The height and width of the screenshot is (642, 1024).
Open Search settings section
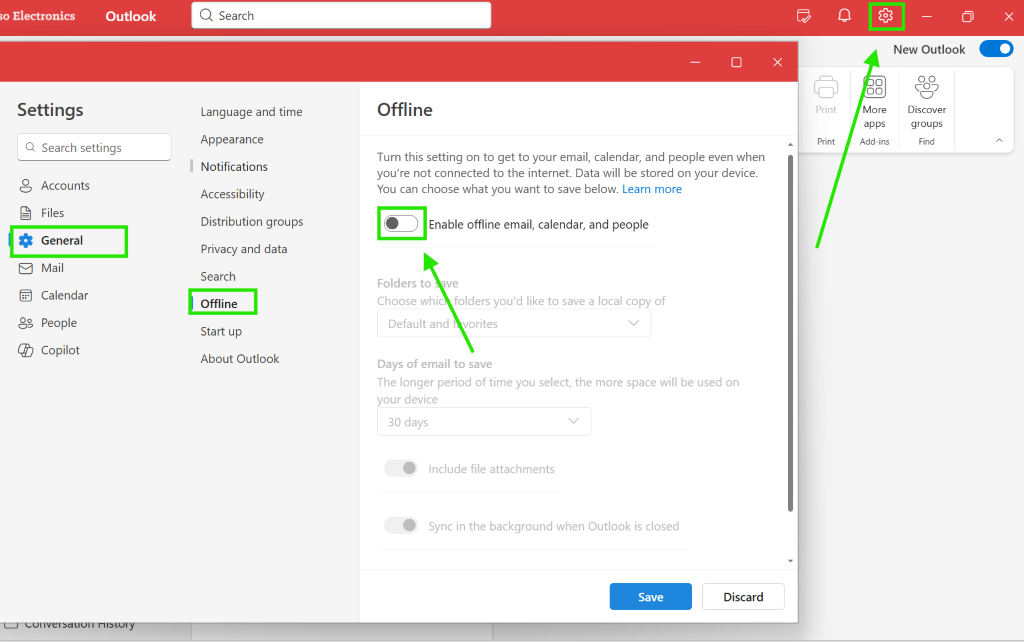pos(218,276)
